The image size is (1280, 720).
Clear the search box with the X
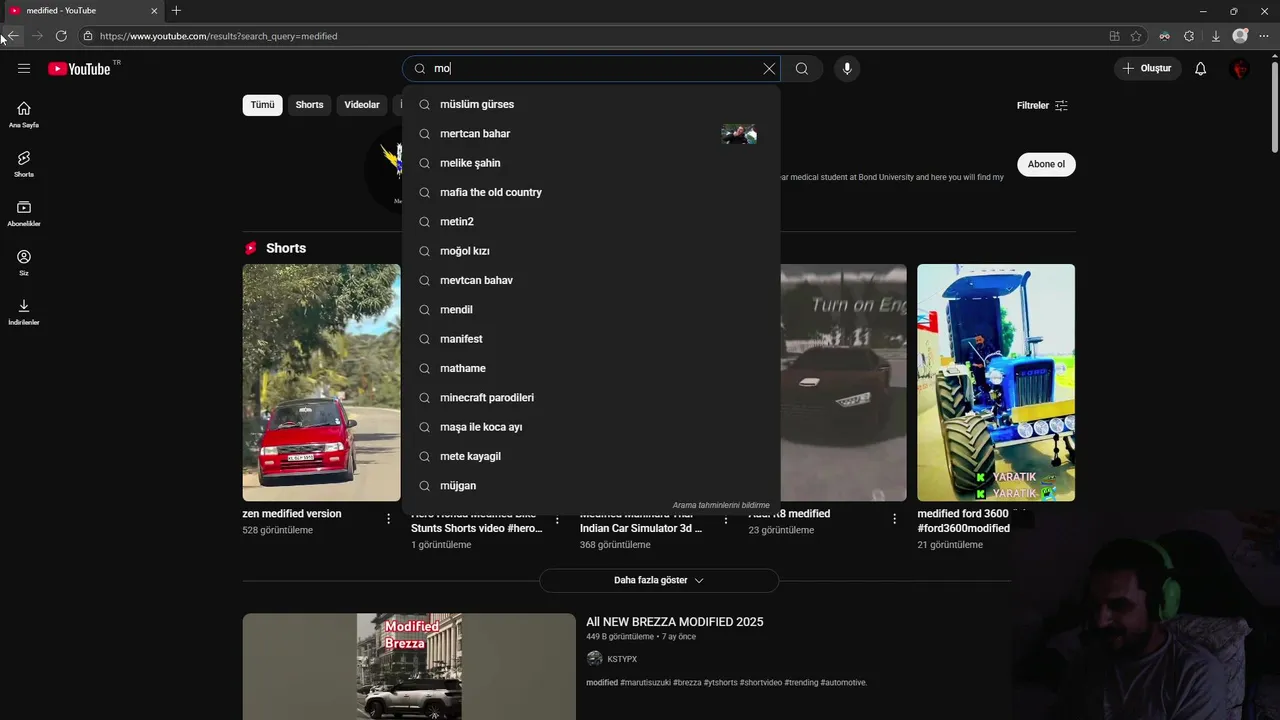click(769, 69)
